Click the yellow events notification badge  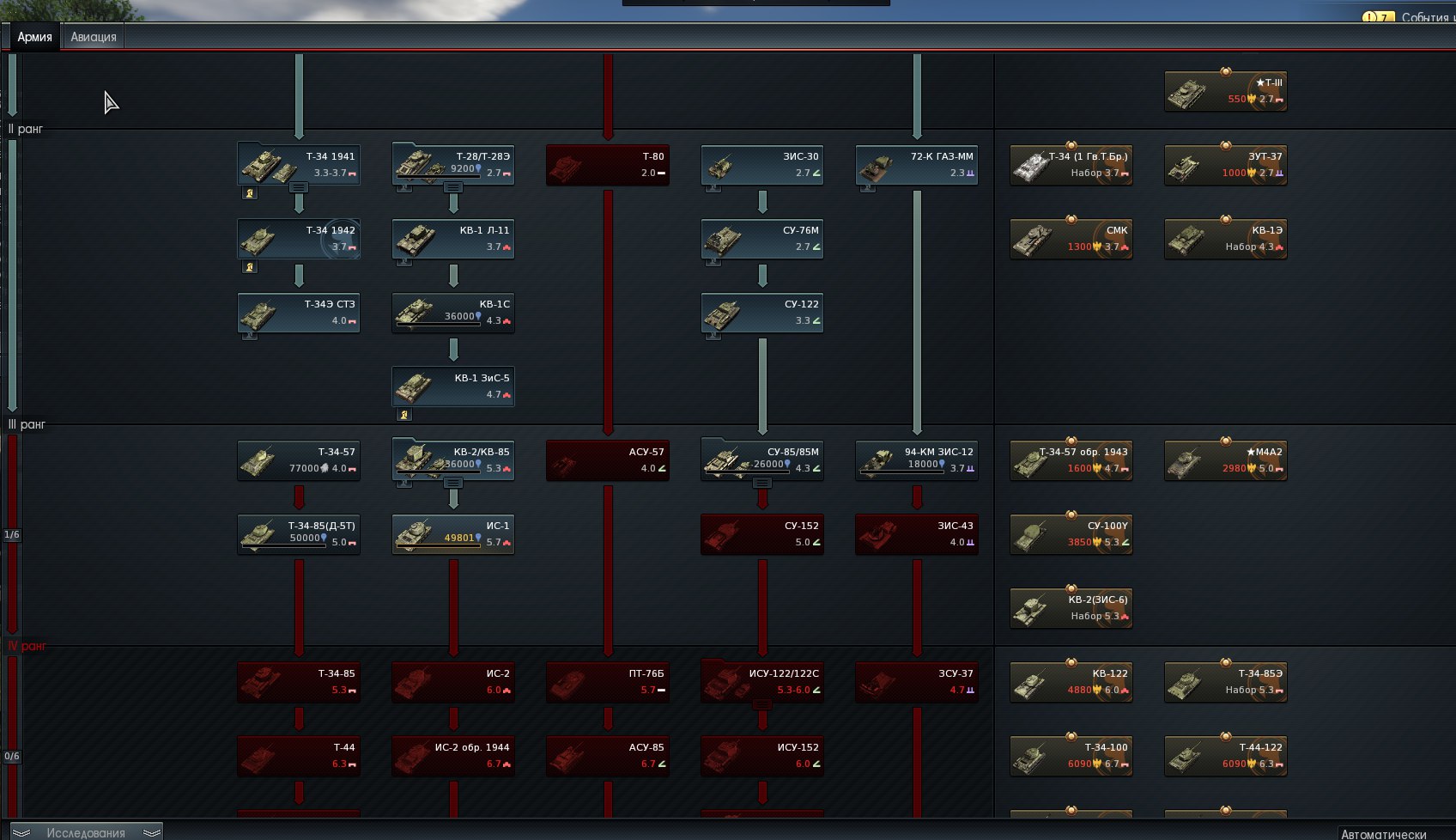[1377, 17]
